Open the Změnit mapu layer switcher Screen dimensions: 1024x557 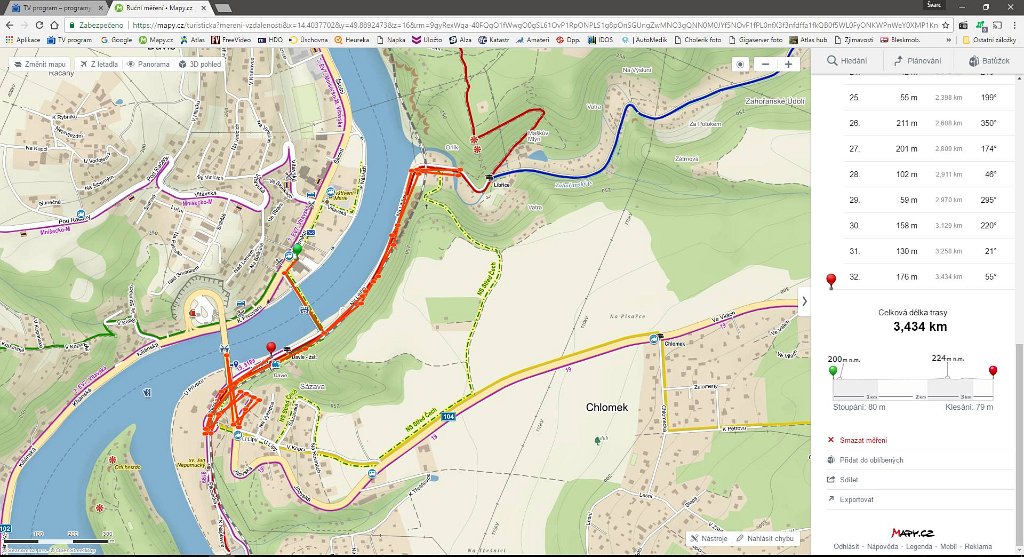[x=39, y=65]
